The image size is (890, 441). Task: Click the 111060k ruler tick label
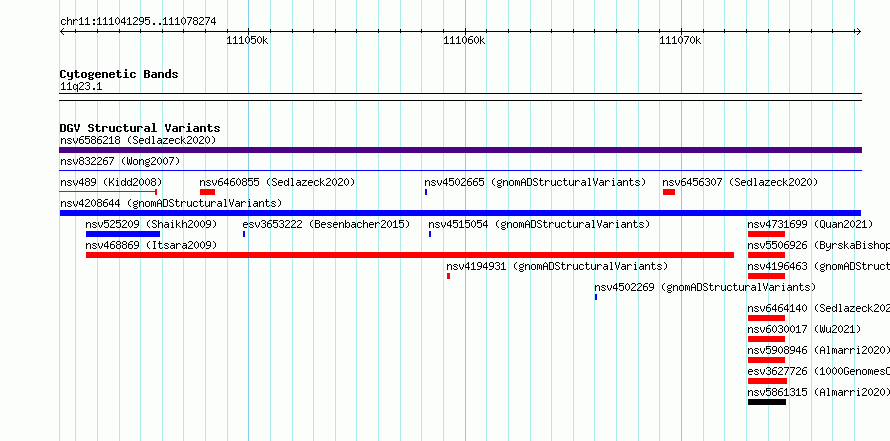(464, 40)
